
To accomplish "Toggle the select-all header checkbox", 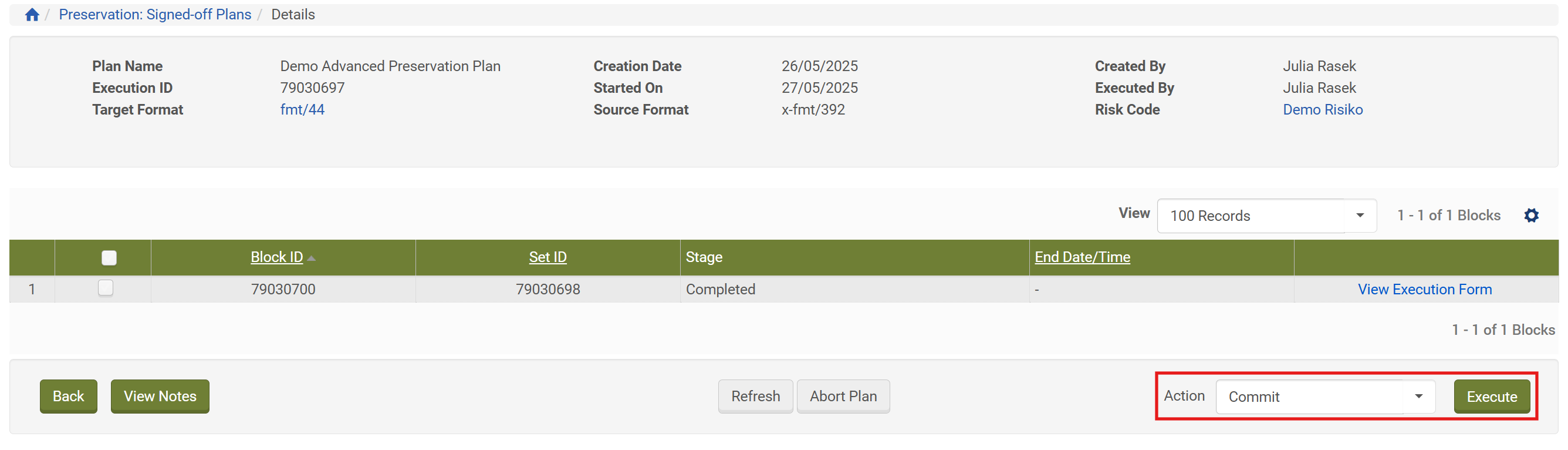I will [109, 258].
